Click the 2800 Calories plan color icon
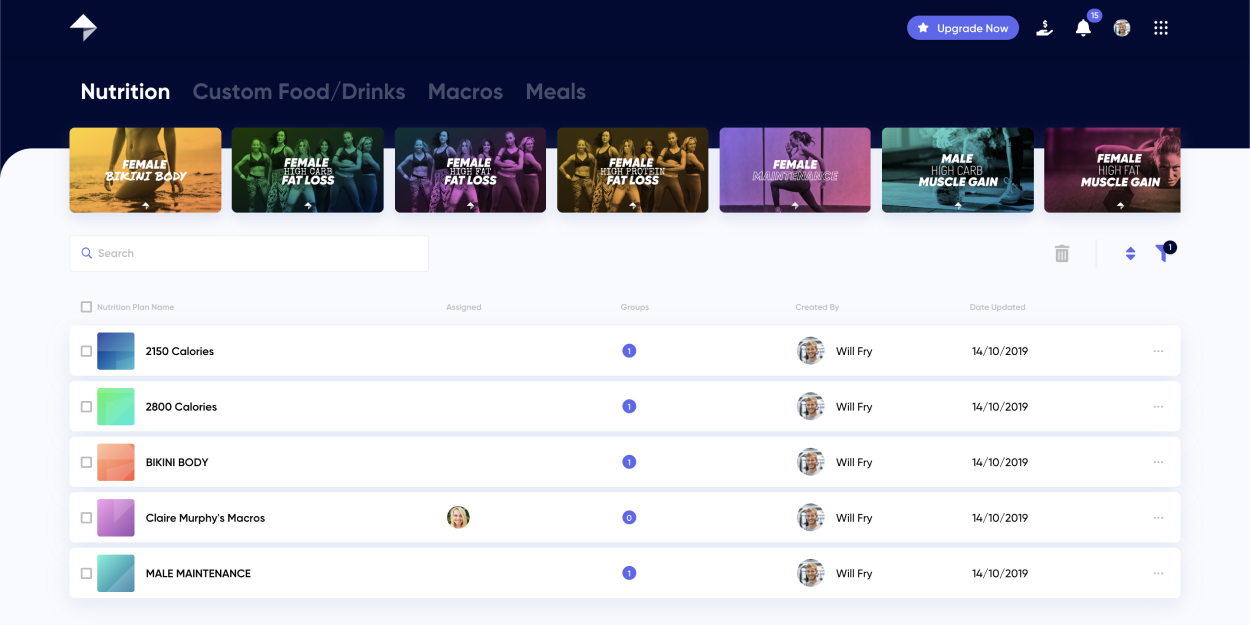 (x=116, y=407)
